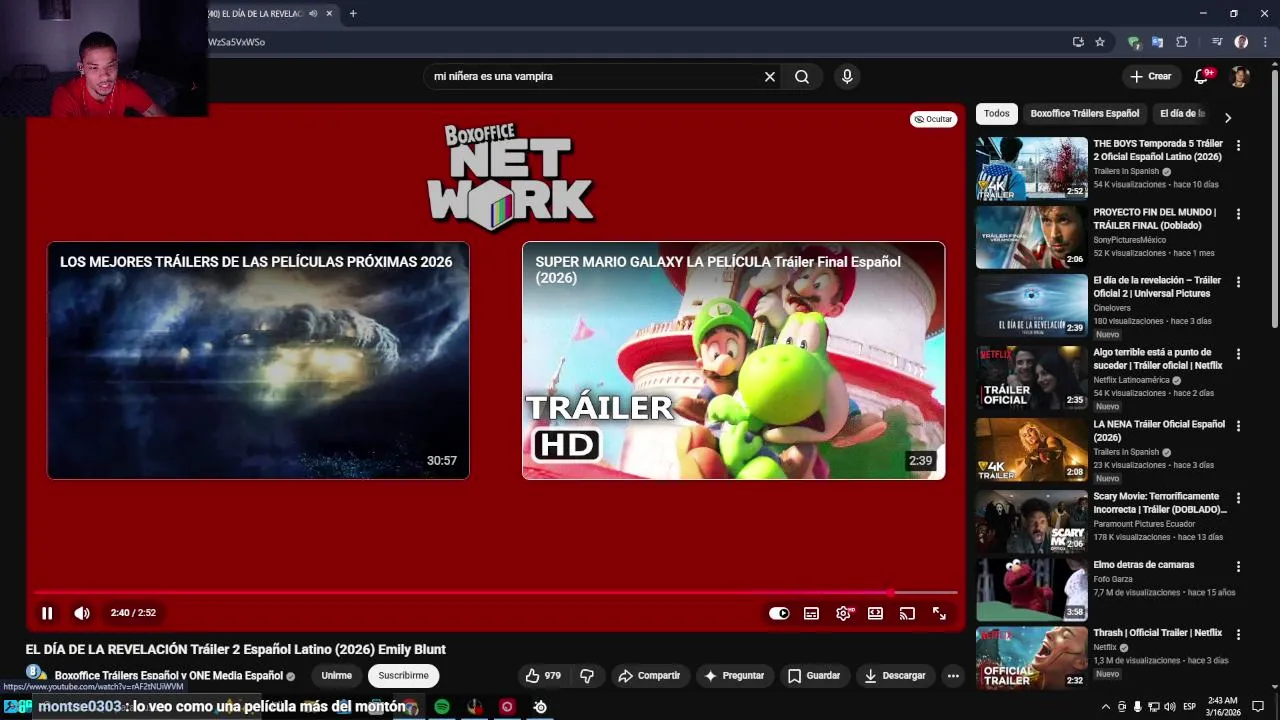Viewport: 1280px width, 720px height.
Task: Pause the video with the pause icon
Action: pos(47,613)
